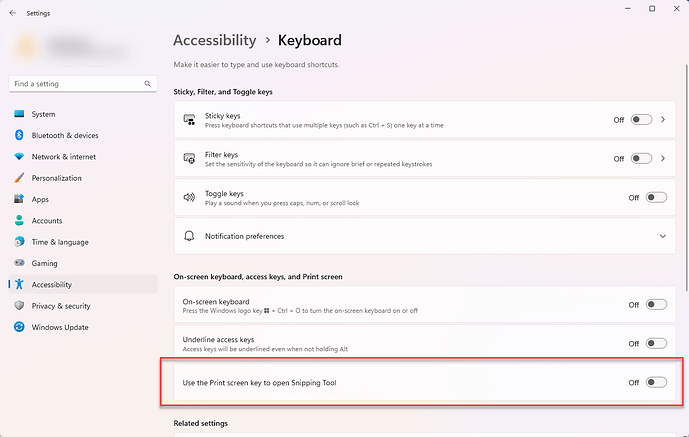This screenshot has height=437, width=689.
Task: Click the search magnifier icon
Action: tap(148, 84)
